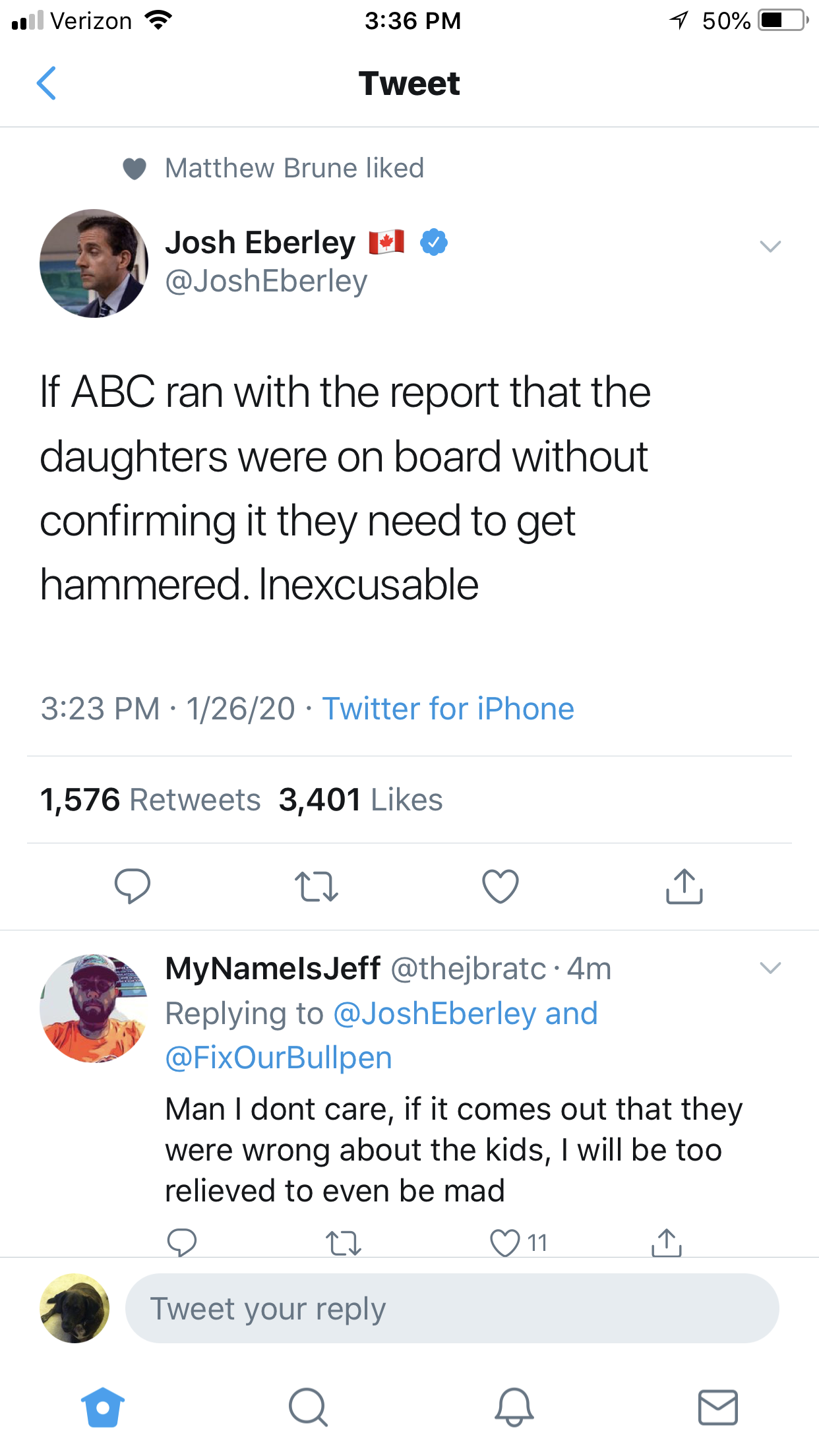This screenshot has width=819, height=1456.
Task: Retweet MyNameIsJeff's reply
Action: click(344, 1243)
